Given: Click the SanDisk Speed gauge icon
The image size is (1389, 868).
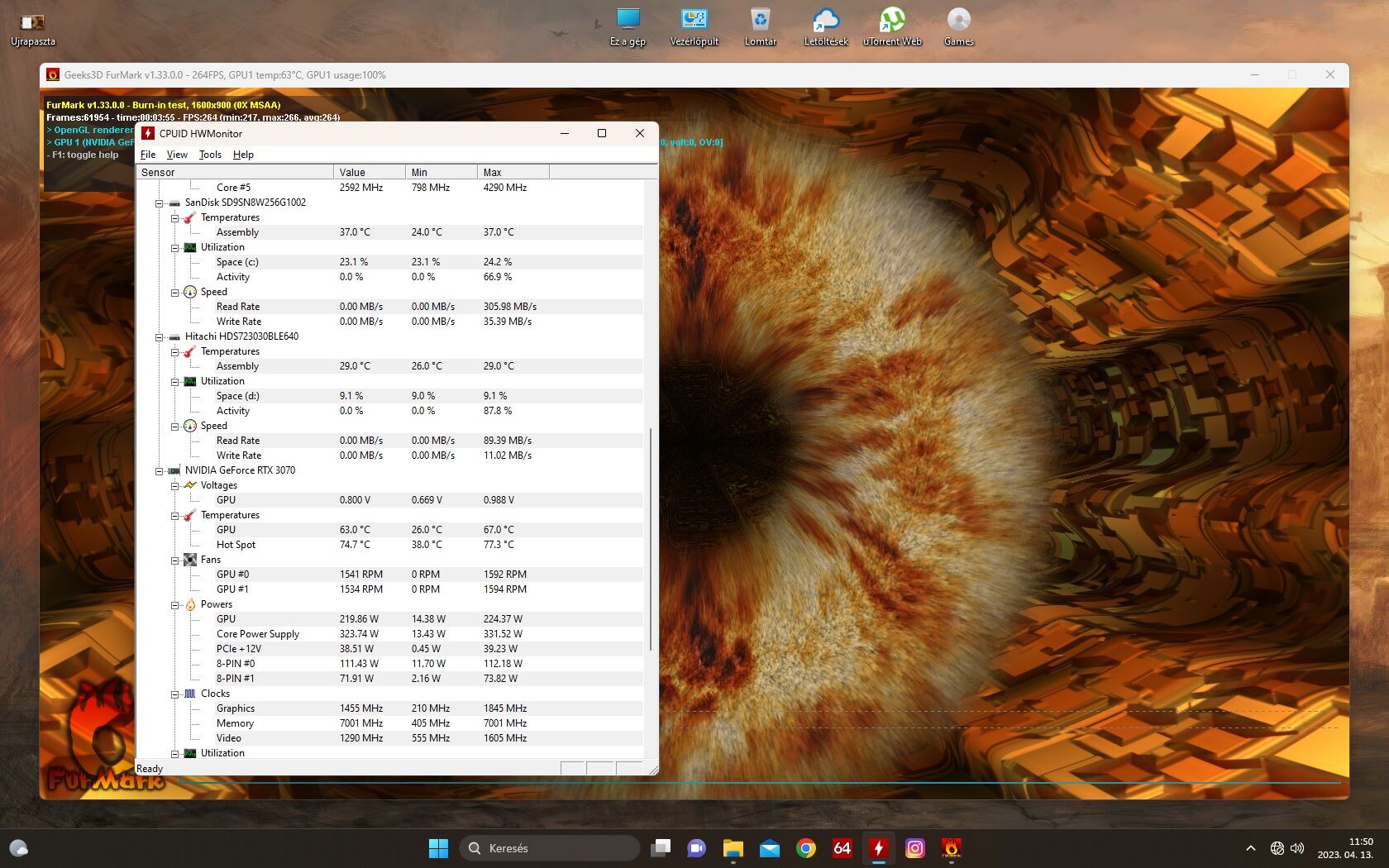Looking at the screenshot, I should [x=189, y=292].
